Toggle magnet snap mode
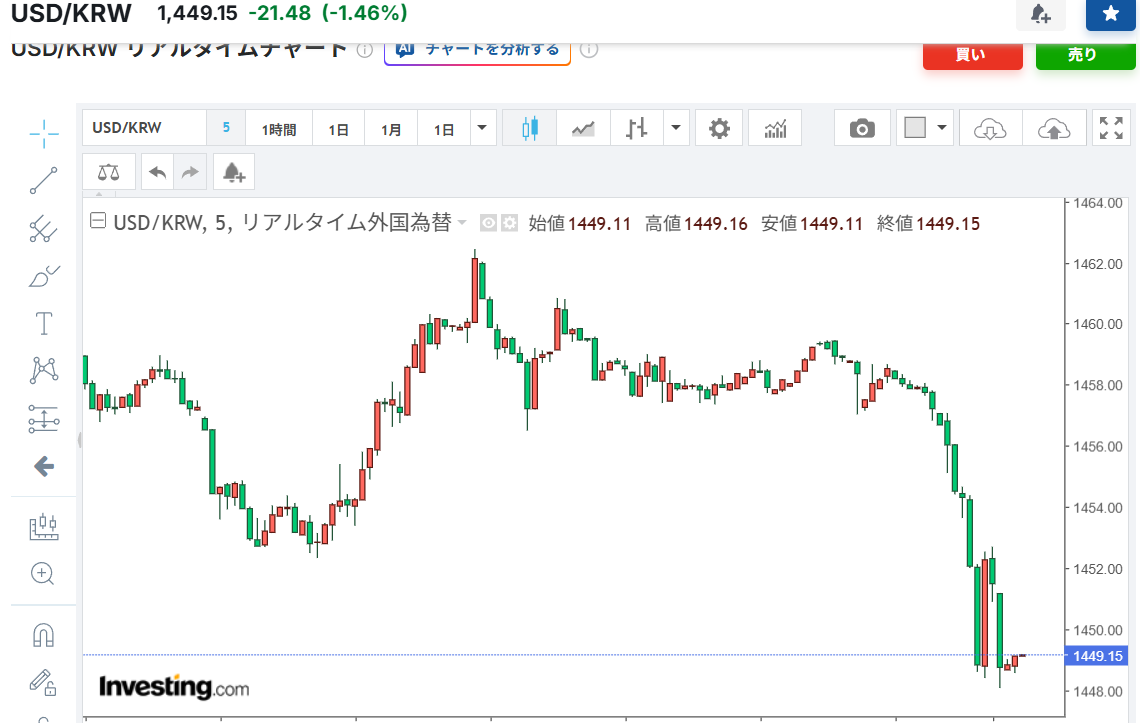1140x723 pixels. click(x=43, y=635)
